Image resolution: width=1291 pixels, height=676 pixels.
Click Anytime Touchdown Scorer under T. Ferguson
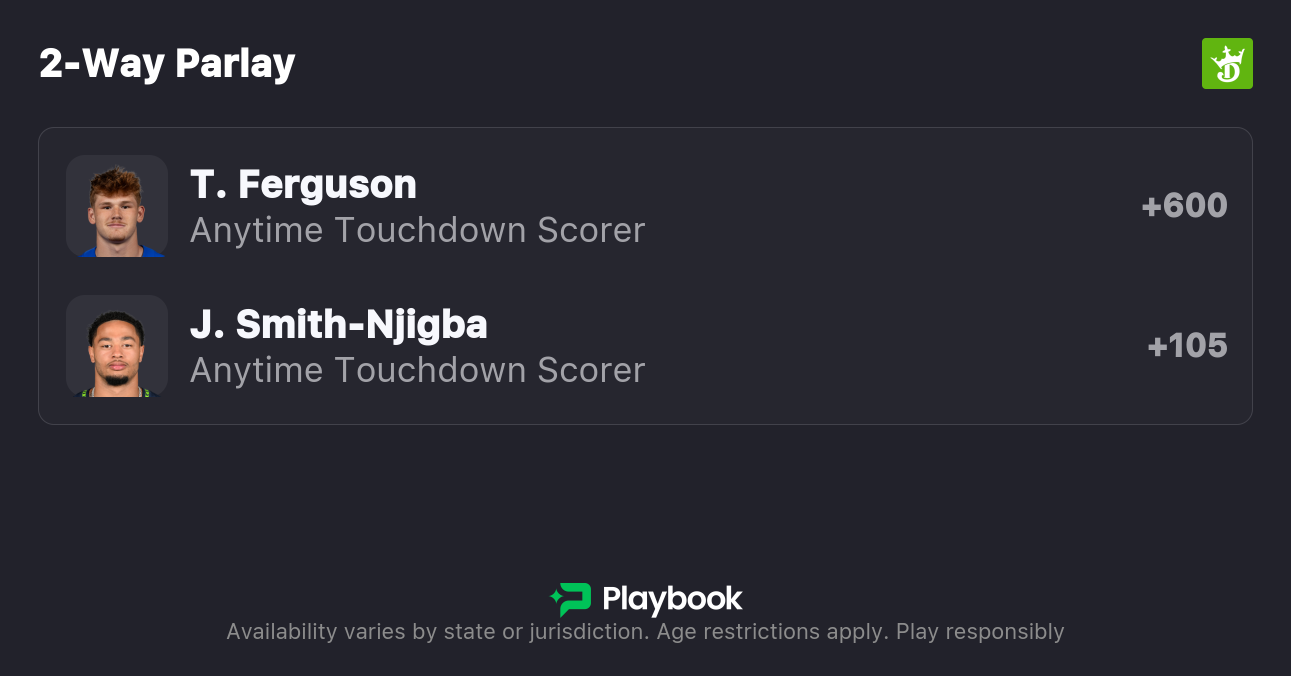pyautogui.click(x=417, y=231)
